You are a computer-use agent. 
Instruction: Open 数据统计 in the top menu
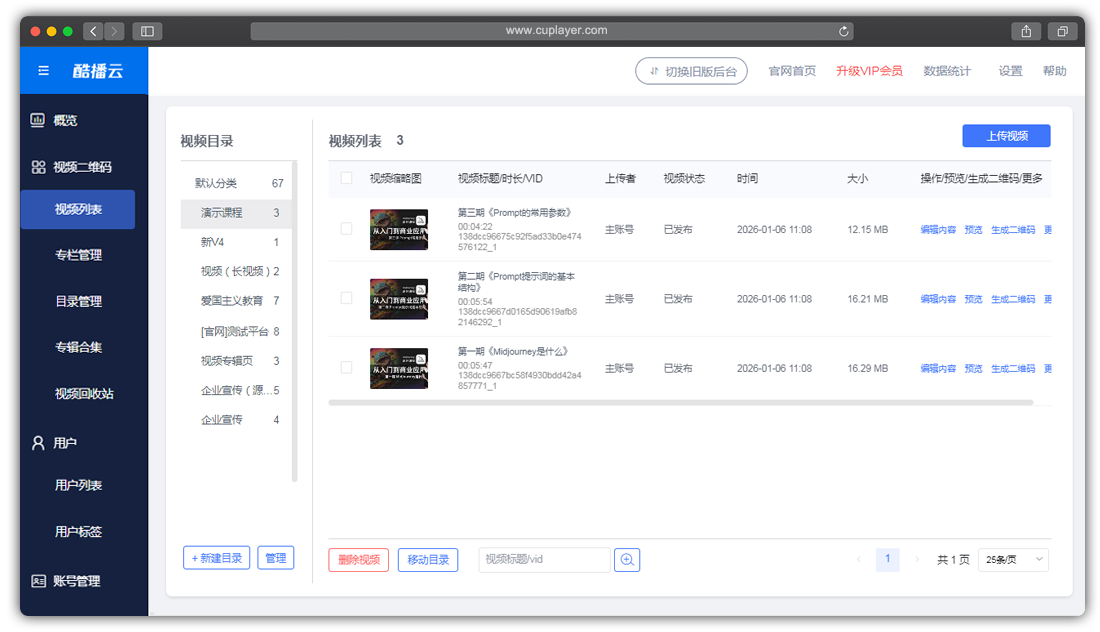tap(947, 71)
